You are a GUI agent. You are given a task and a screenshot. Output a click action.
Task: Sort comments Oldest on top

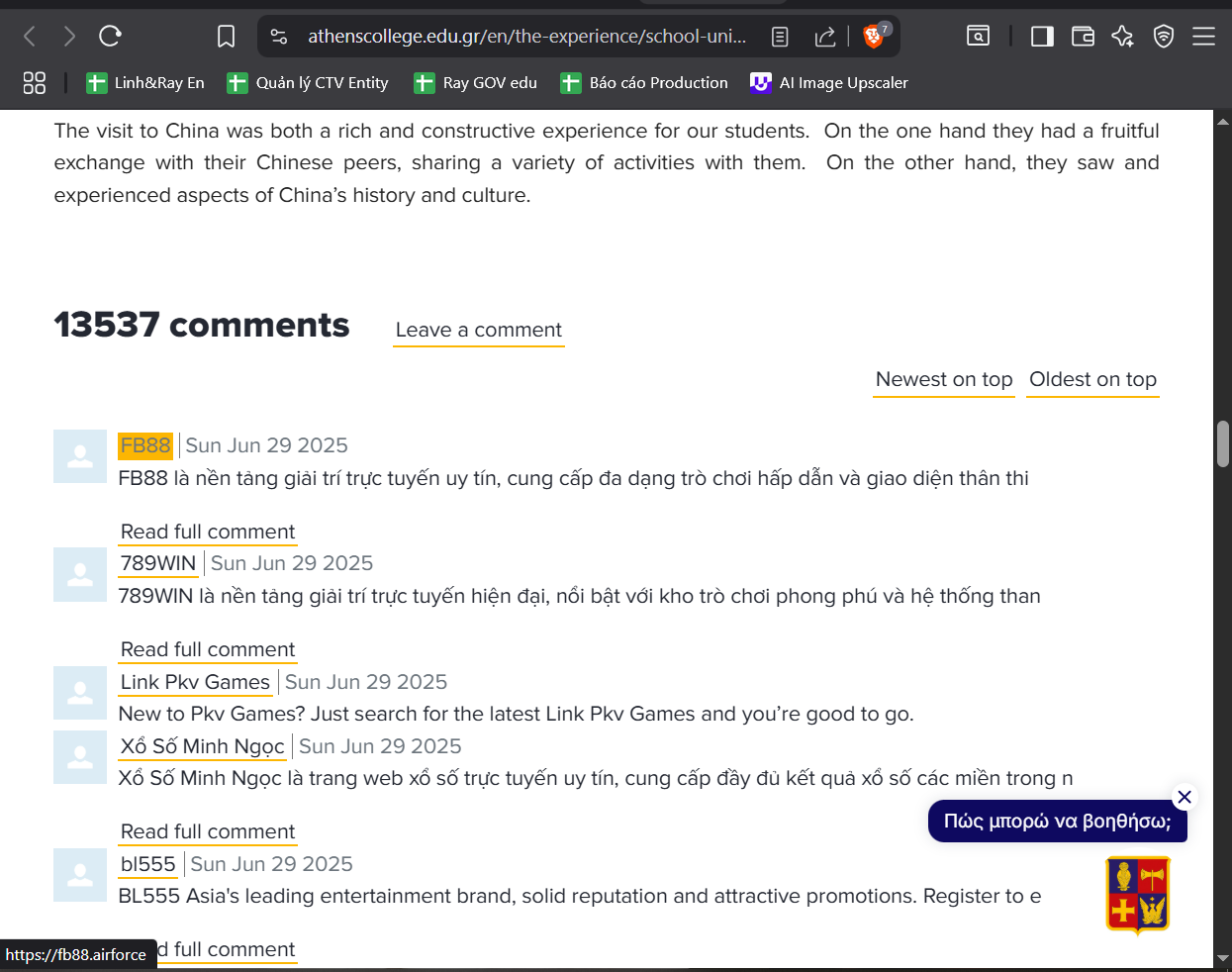pos(1093,380)
